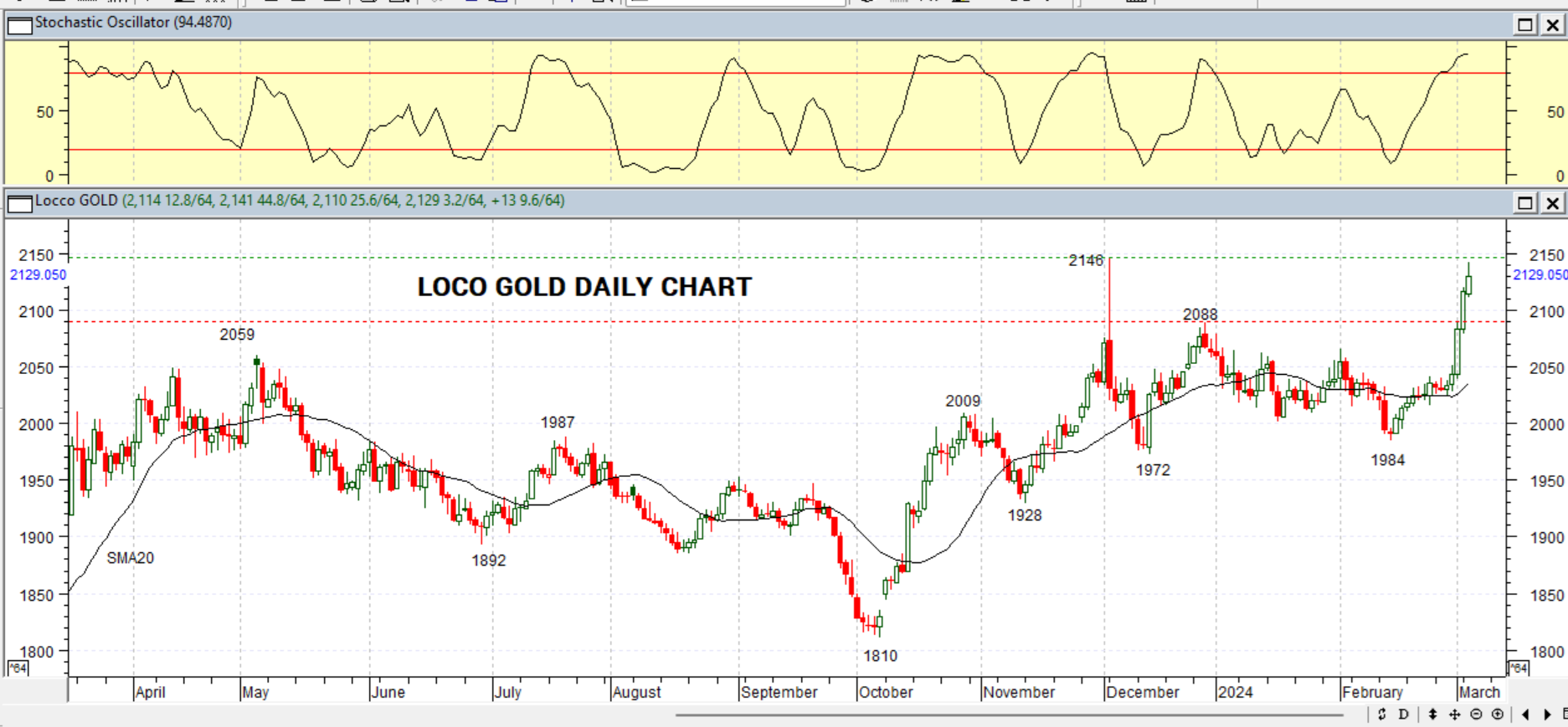The width and height of the screenshot is (1568, 727).
Task: Maximize the Locco GOLD inner window
Action: point(1525,202)
